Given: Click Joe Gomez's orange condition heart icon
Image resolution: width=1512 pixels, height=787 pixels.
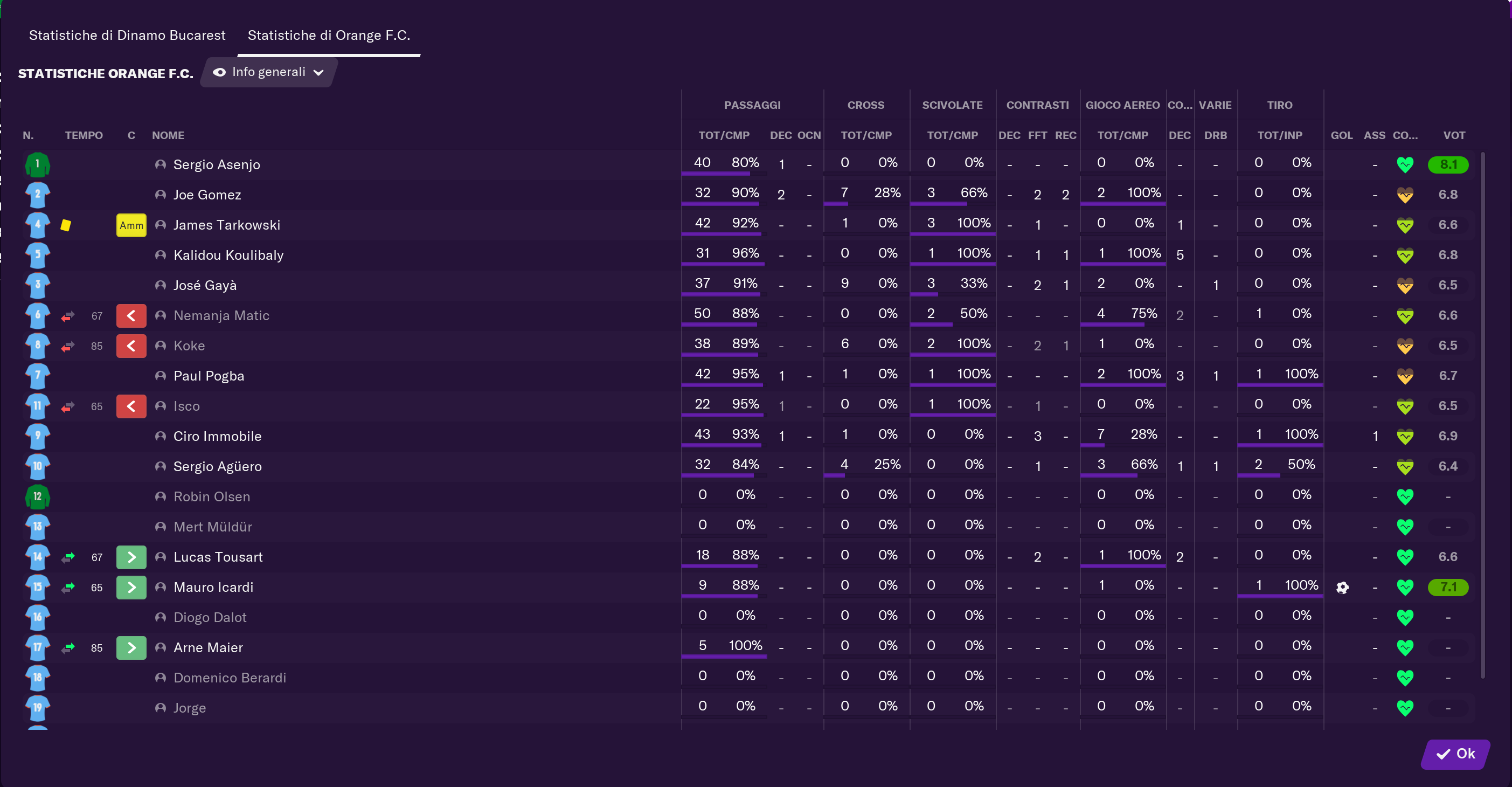Looking at the screenshot, I should pos(1405,195).
